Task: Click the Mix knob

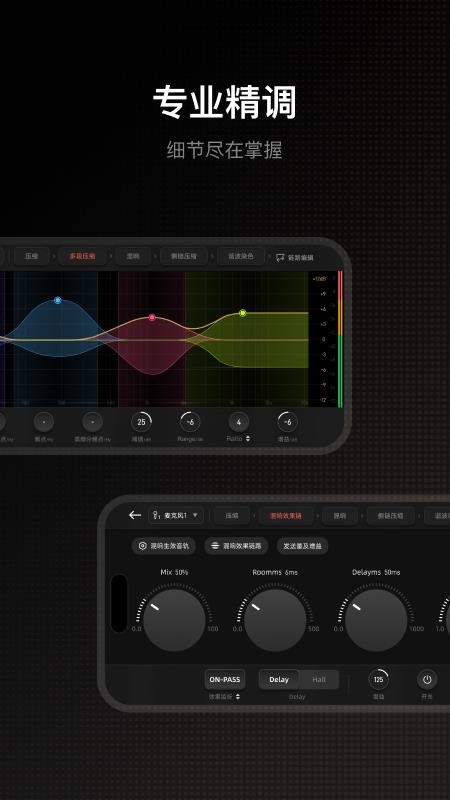Action: 174,620
